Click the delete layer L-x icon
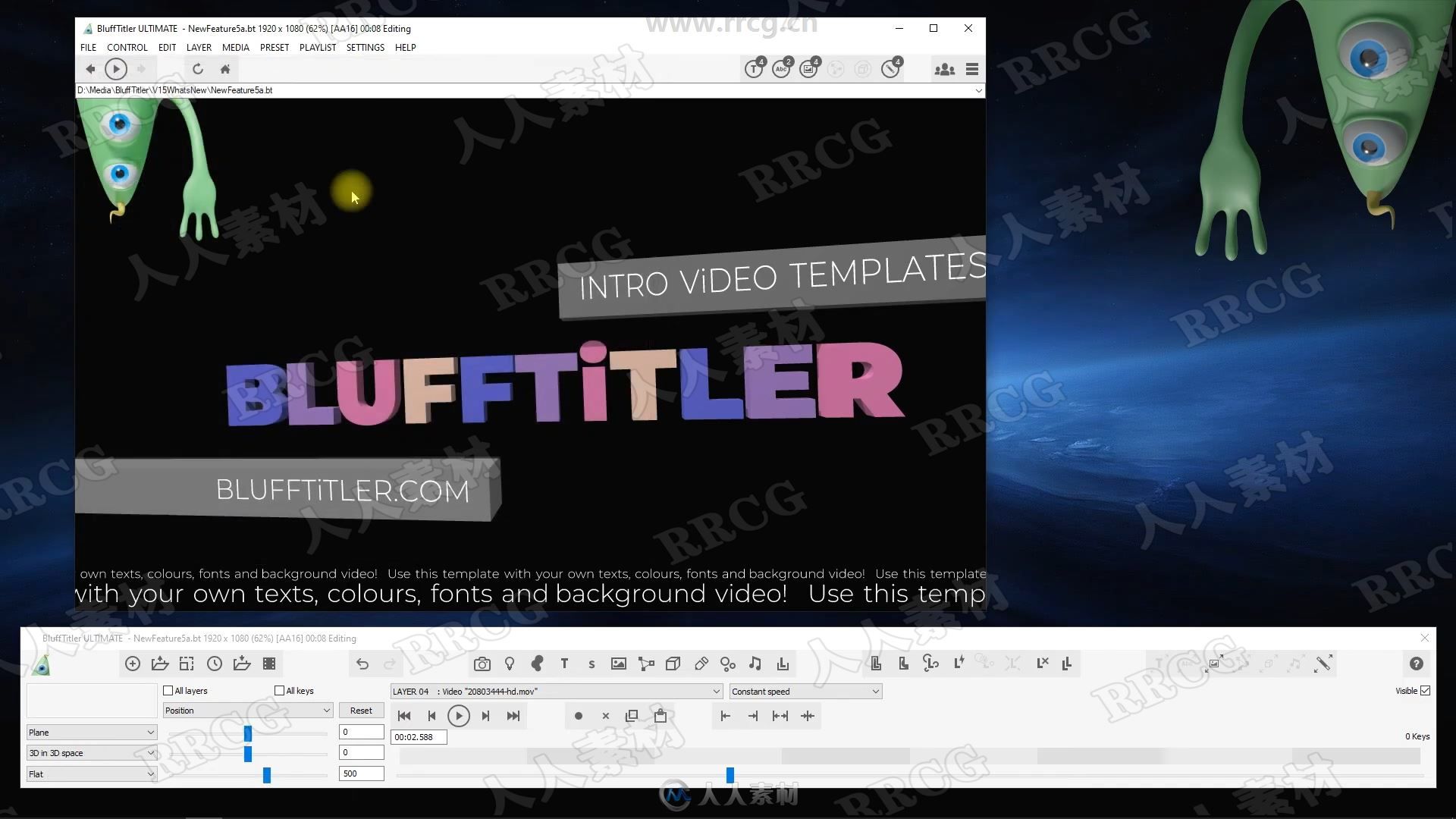The width and height of the screenshot is (1456, 819). [1043, 664]
